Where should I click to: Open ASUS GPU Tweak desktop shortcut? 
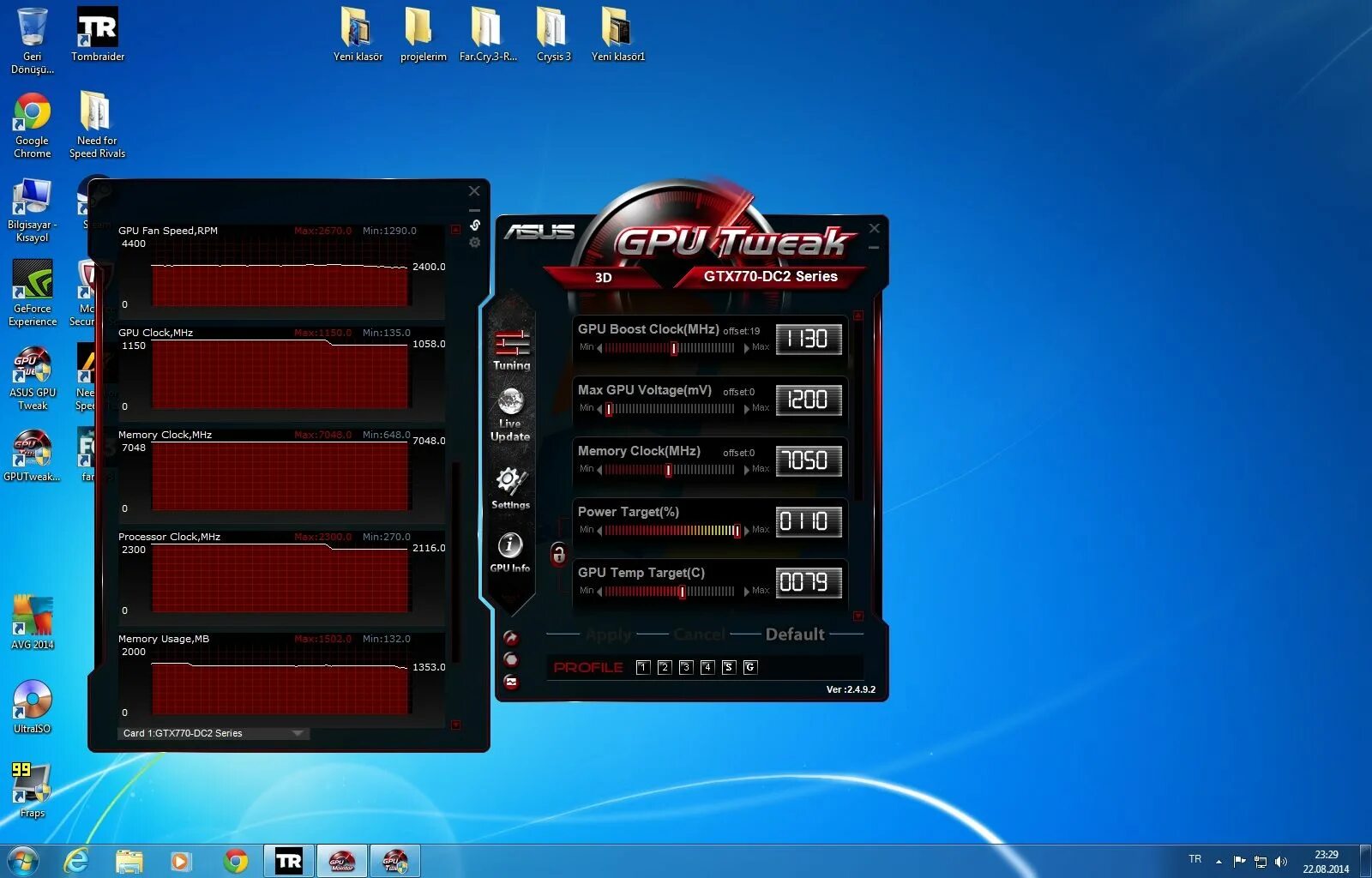pos(33,378)
